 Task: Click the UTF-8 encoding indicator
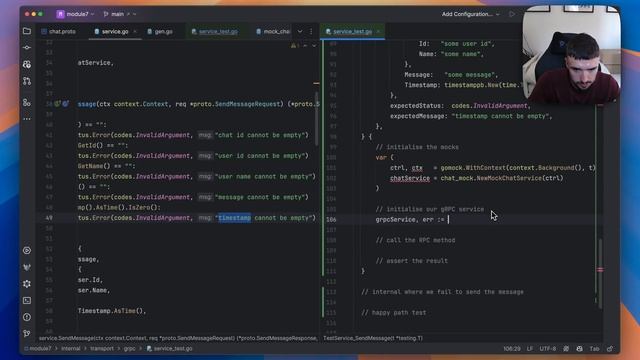pyautogui.click(x=548, y=349)
